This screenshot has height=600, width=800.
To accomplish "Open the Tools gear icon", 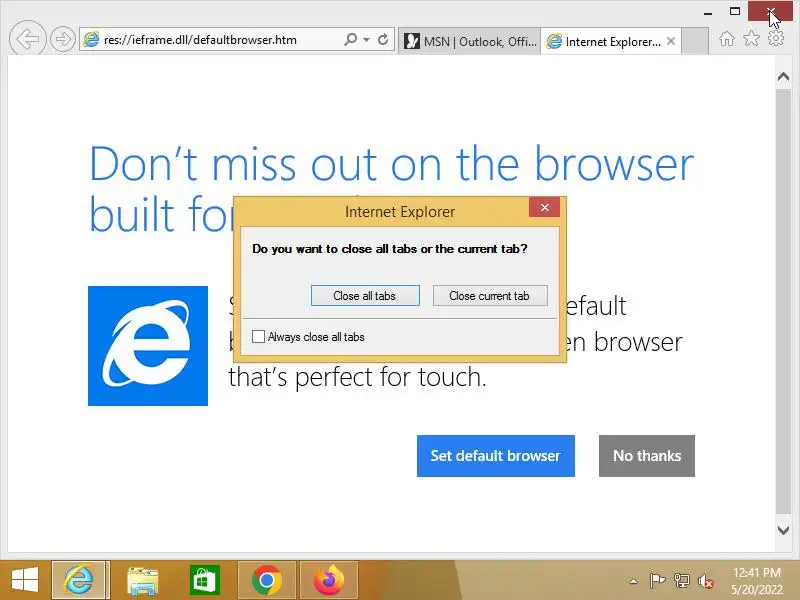I will pos(776,38).
